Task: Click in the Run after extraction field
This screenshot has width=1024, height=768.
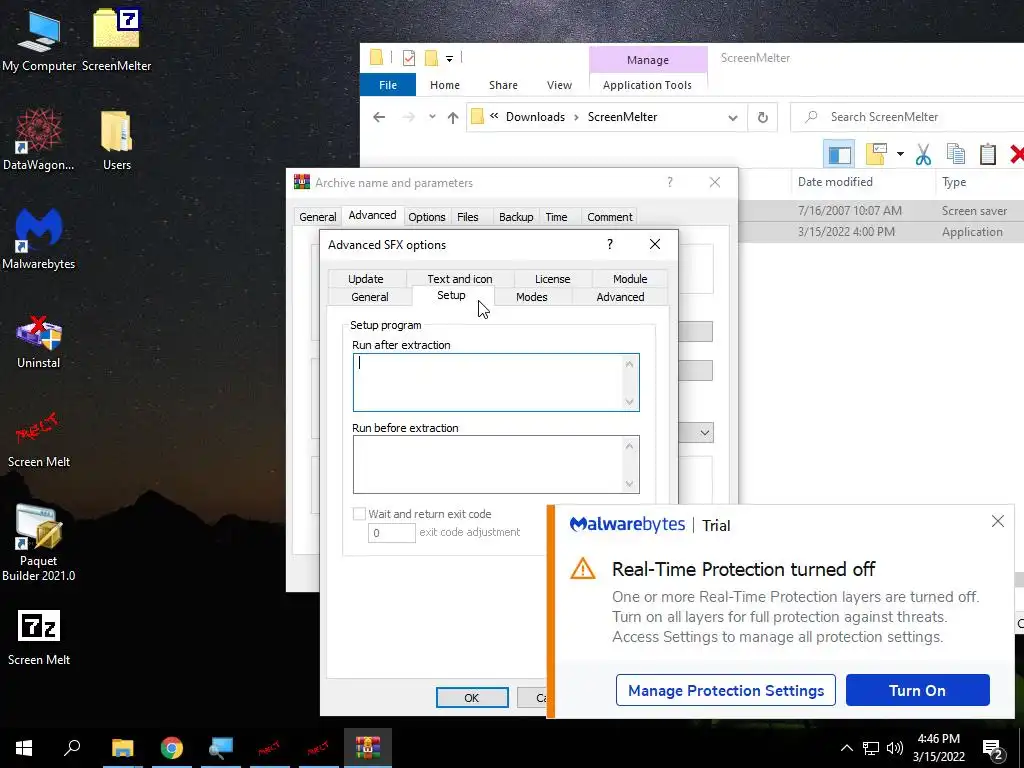Action: coord(496,383)
